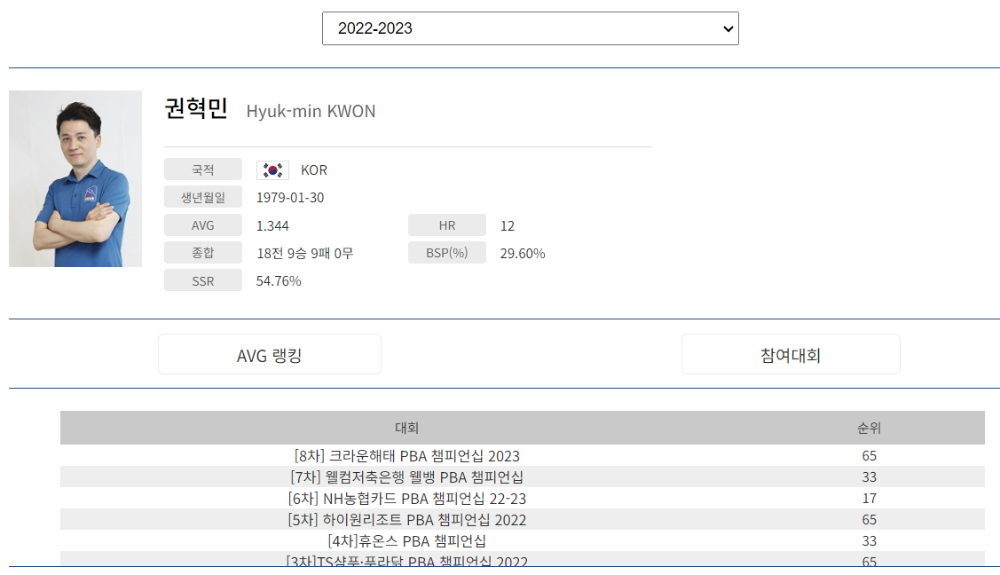This screenshot has width=1000, height=575.
Task: Click record 18전 9승 9패 0무
Action: (x=305, y=253)
